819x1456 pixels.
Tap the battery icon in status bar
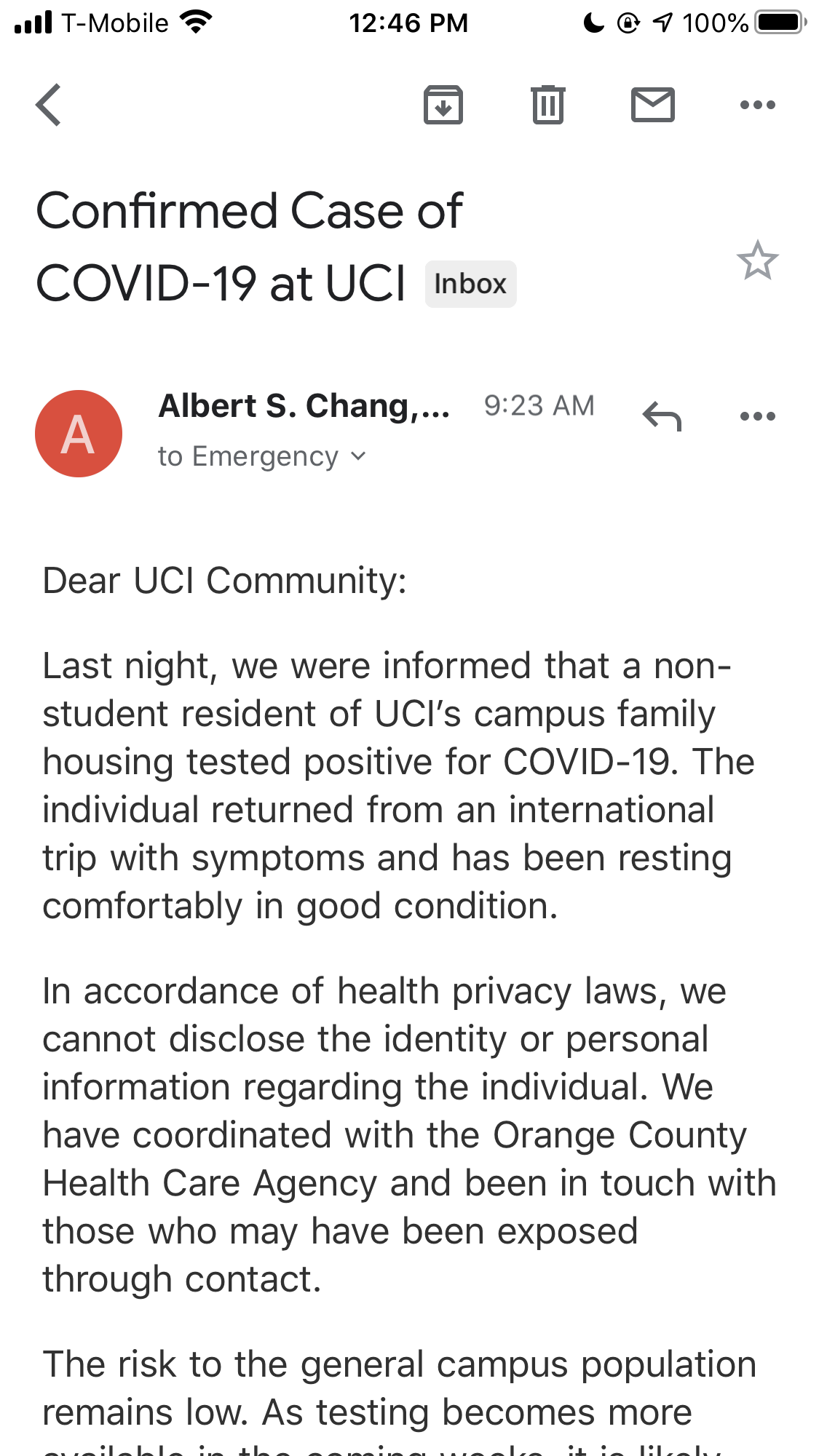(780, 23)
